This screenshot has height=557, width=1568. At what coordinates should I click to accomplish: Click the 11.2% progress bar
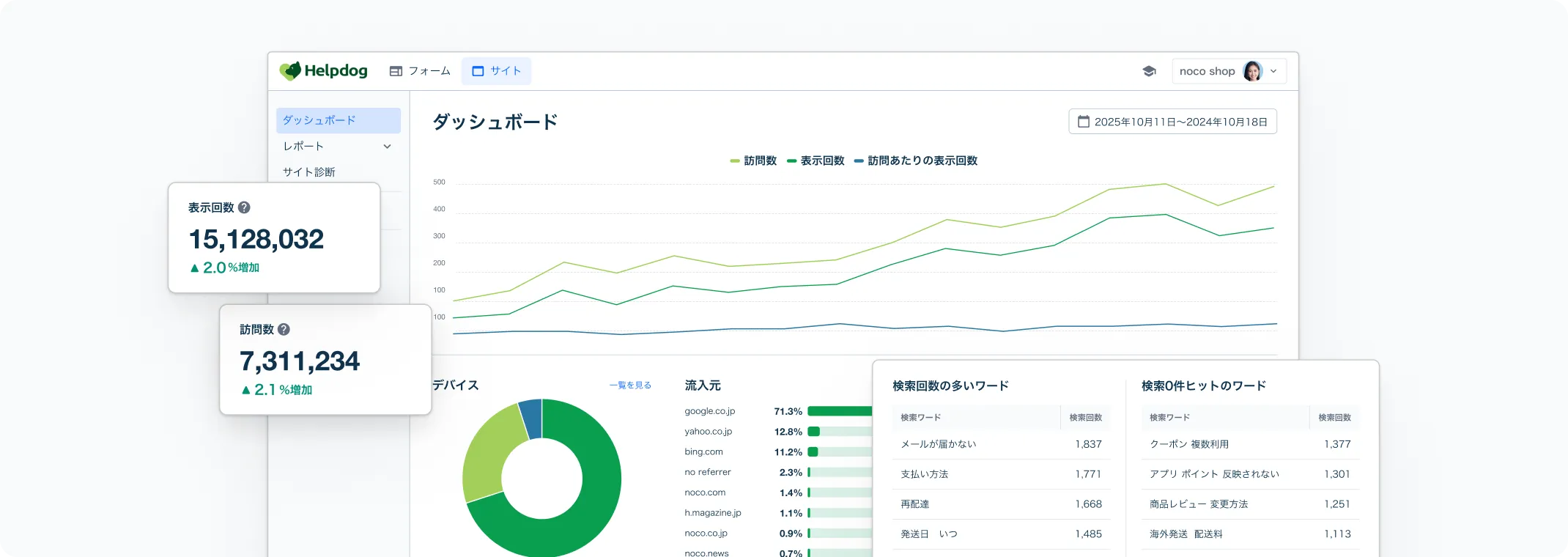pyautogui.click(x=840, y=452)
